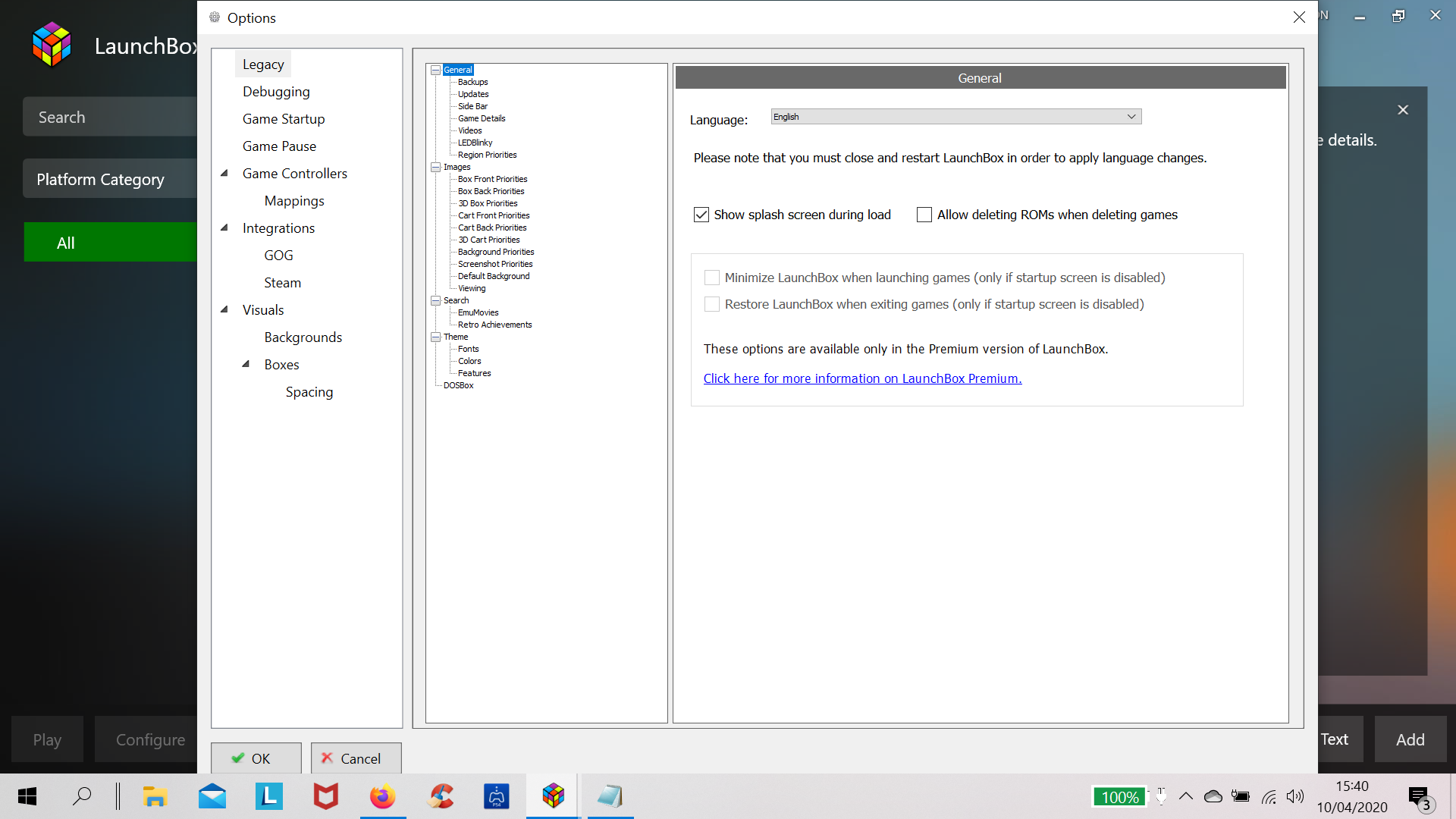Open OneDrive cloud tray icon

point(1213,796)
